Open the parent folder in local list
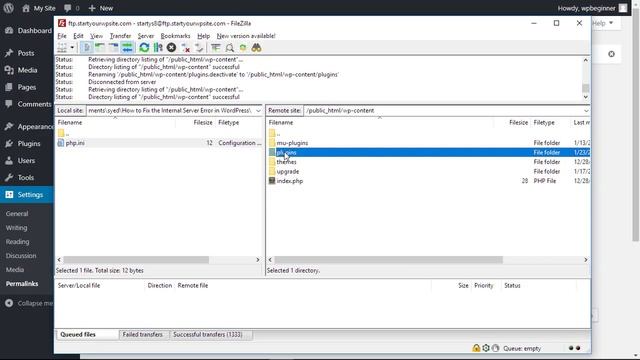Screen dimensions: 640x360 pos(64,133)
